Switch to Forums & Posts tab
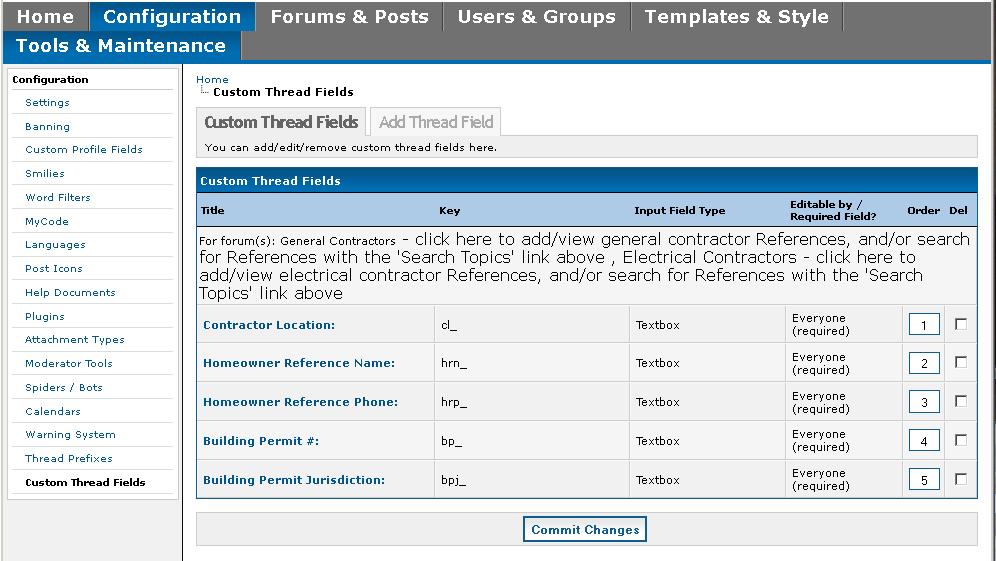The height and width of the screenshot is (561, 996). (x=349, y=17)
